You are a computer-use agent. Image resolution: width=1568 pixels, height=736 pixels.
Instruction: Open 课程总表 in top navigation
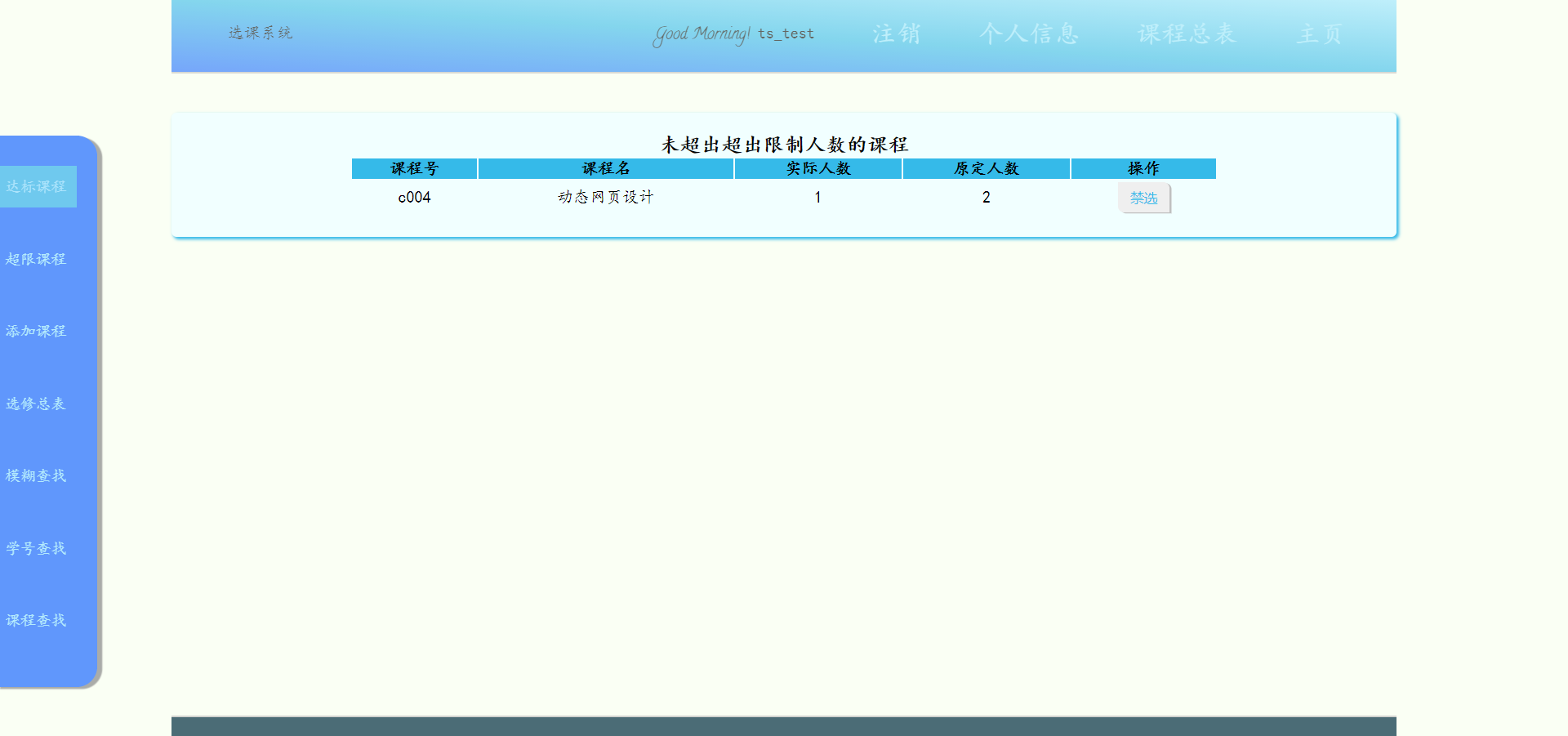tap(1187, 33)
